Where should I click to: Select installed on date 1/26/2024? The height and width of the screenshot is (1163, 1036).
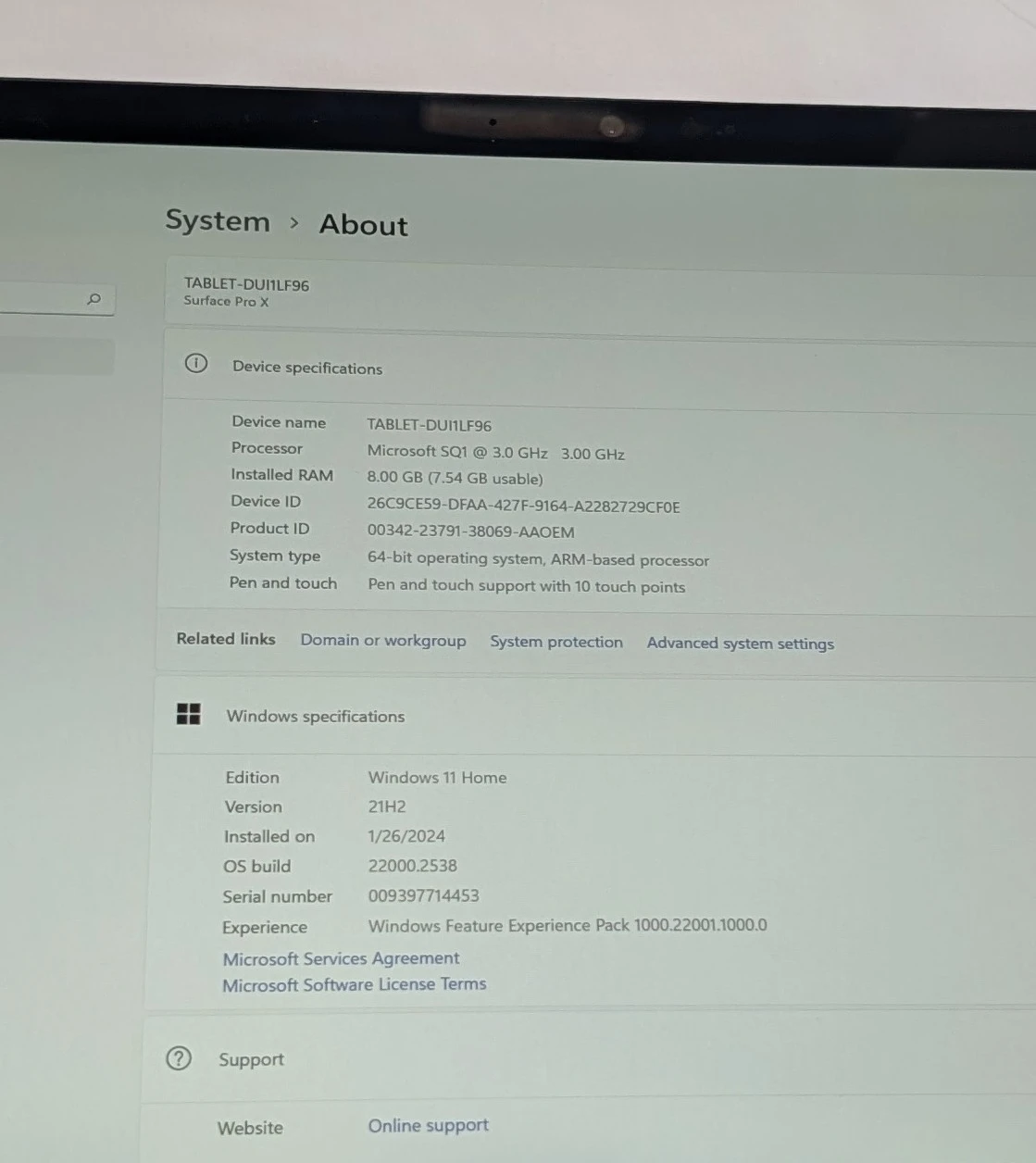pyautogui.click(x=406, y=836)
